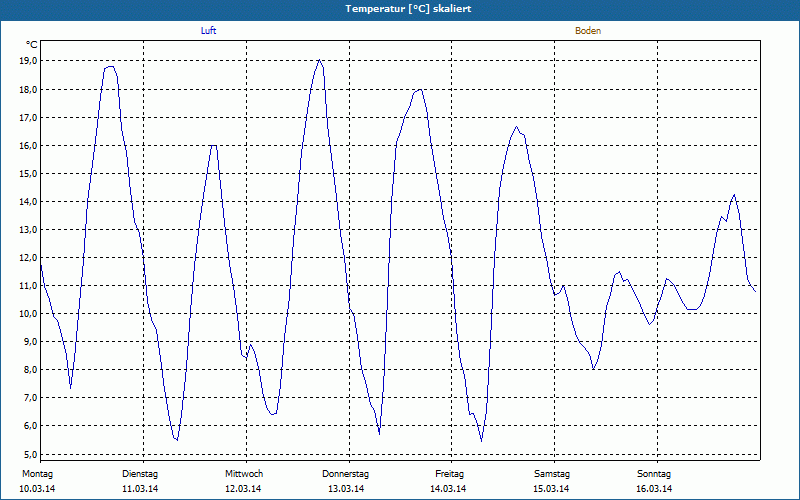Viewport: 800px width, 500px height.
Task: Click the 11,0 y-axis value
Action: click(29, 286)
